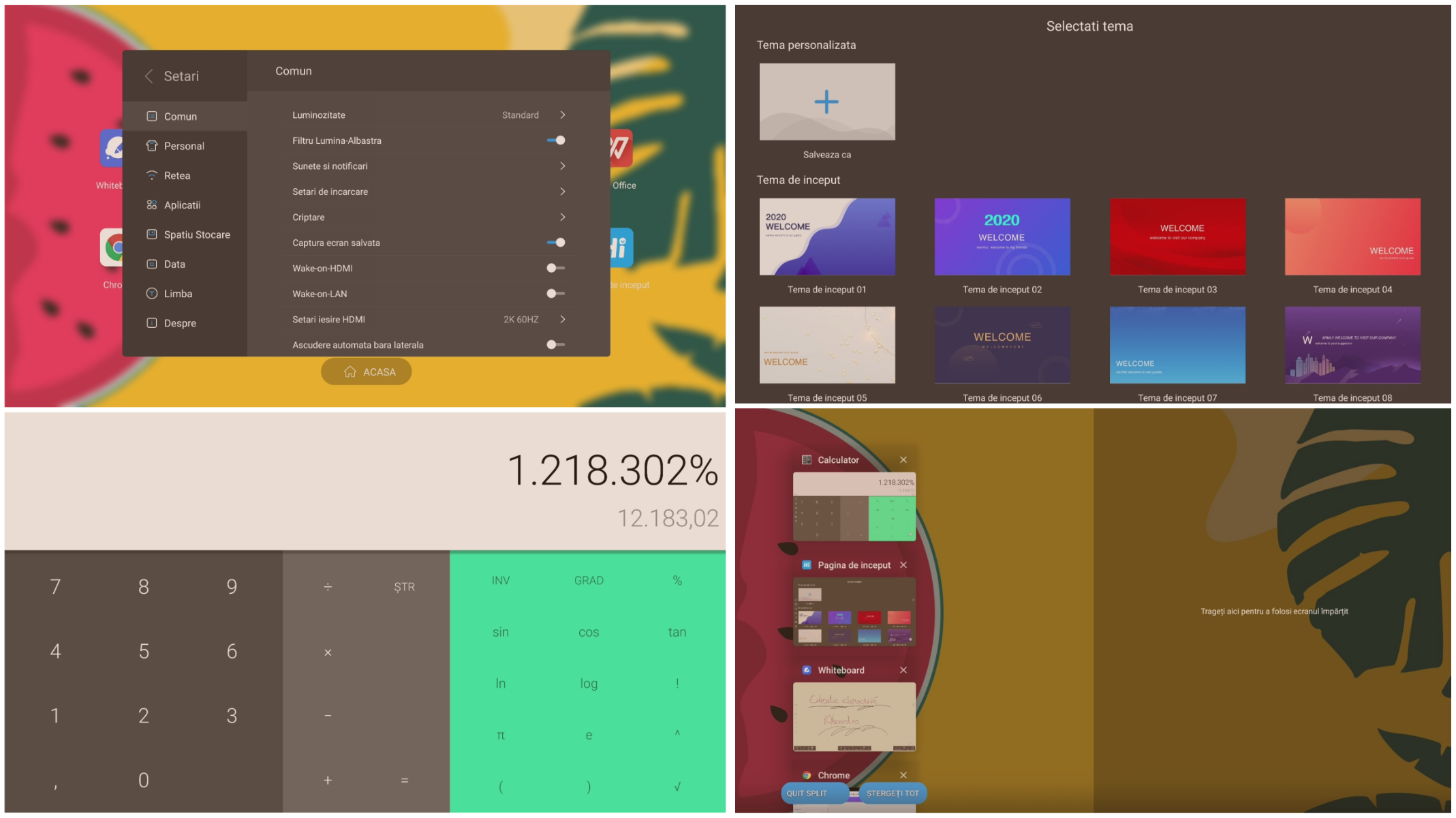
Task: Click the tan trigonometric function button
Action: [676, 631]
